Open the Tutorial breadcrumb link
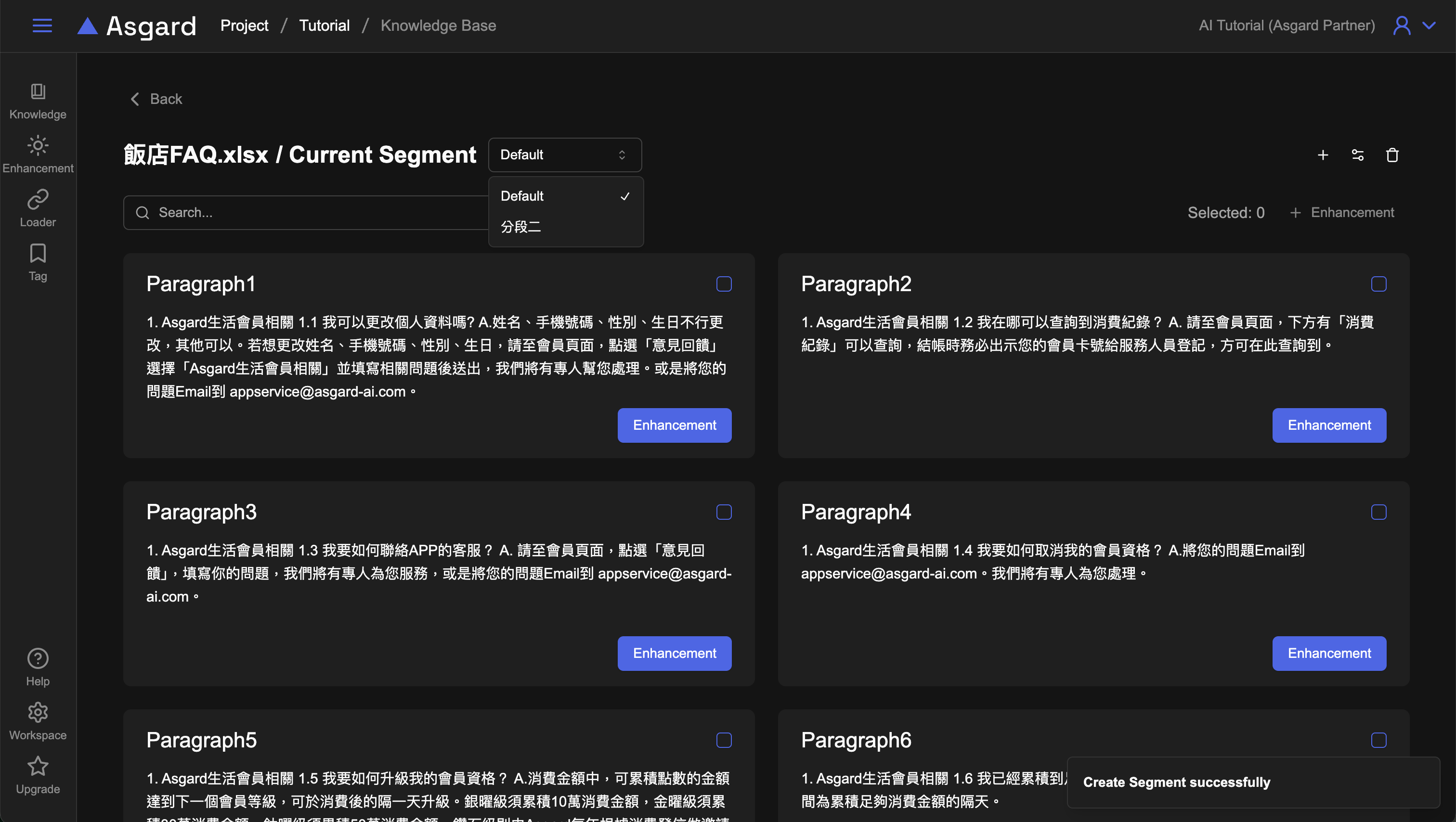This screenshot has height=822, width=1456. pos(324,26)
